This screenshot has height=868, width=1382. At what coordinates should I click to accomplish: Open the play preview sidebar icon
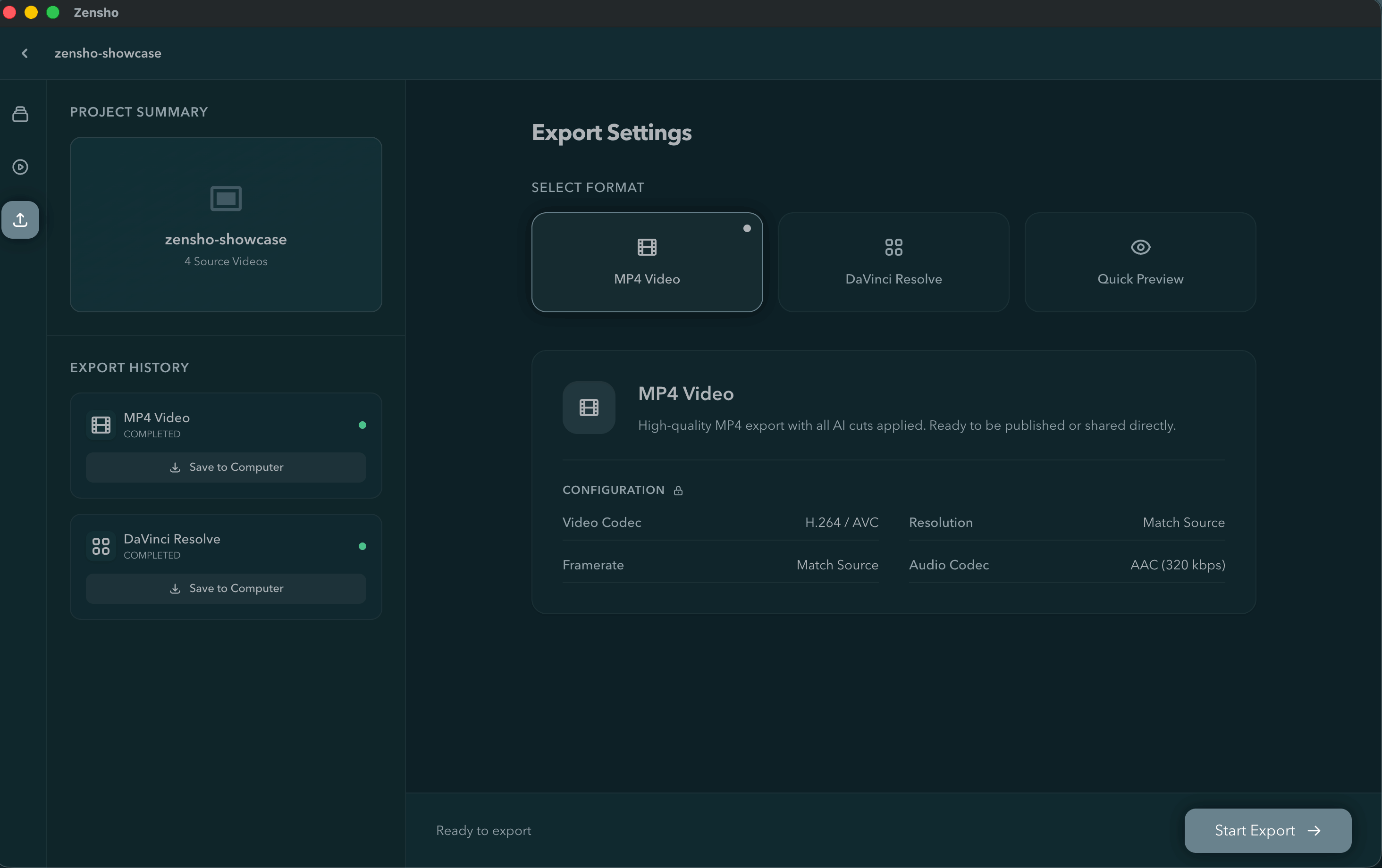click(20, 167)
